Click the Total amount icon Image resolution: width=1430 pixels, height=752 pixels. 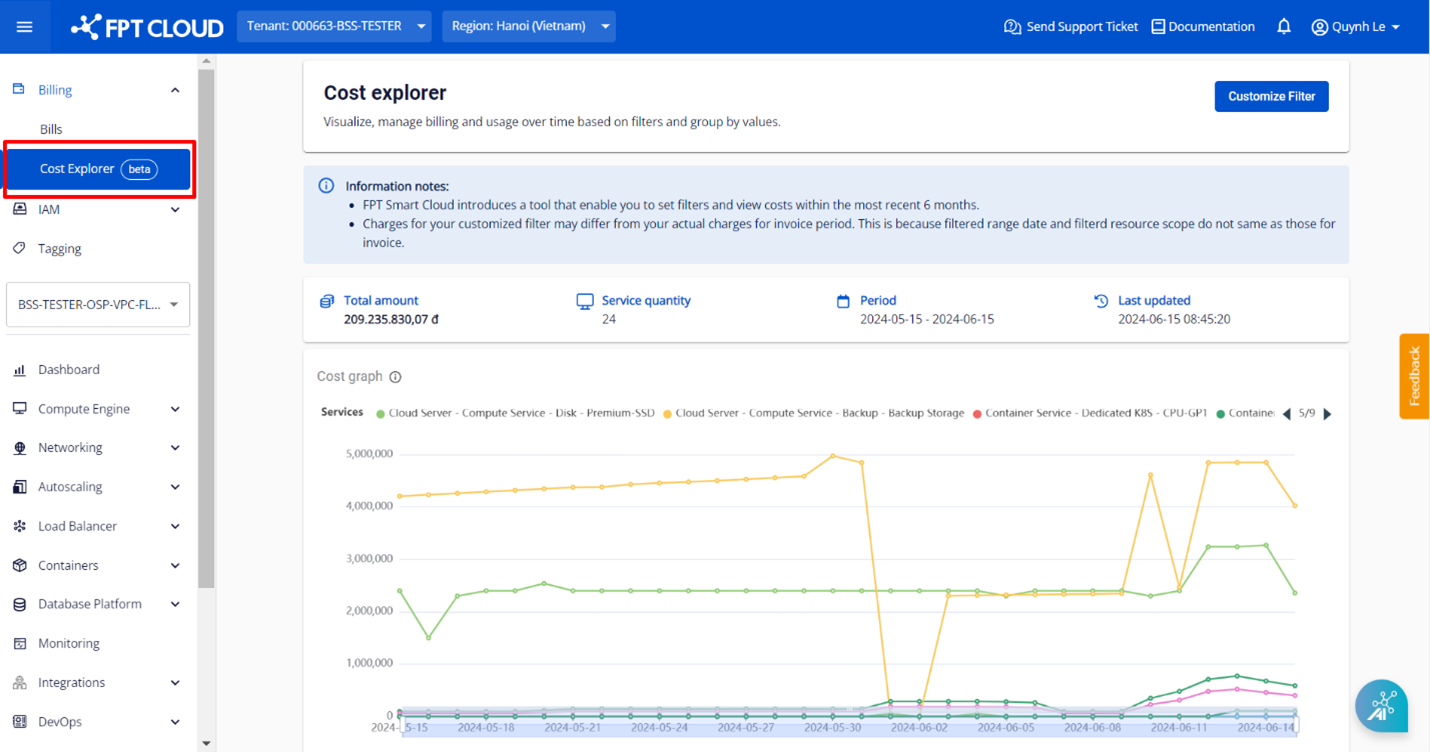pyautogui.click(x=326, y=301)
